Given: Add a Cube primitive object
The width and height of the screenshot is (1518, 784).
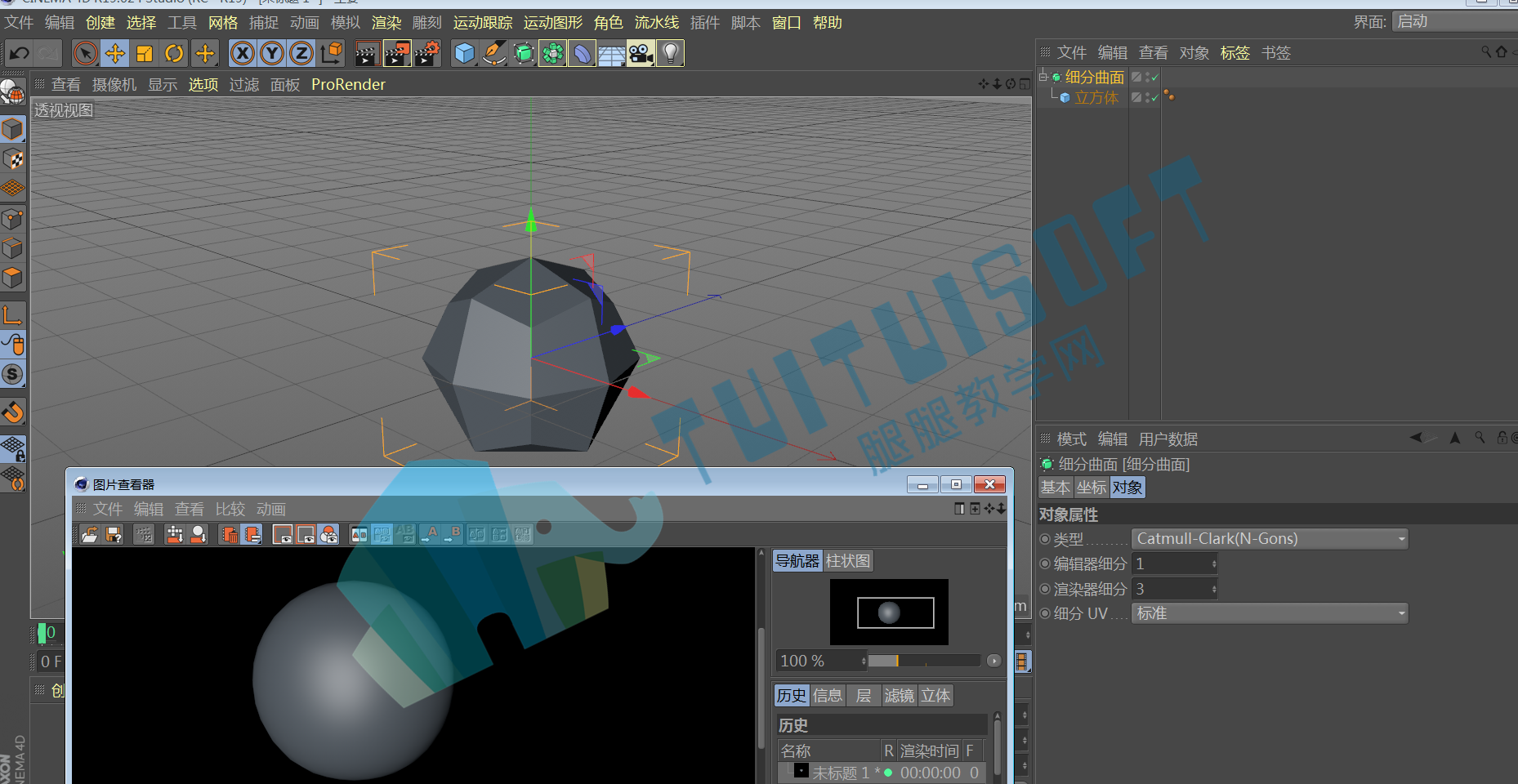Looking at the screenshot, I should coord(465,54).
